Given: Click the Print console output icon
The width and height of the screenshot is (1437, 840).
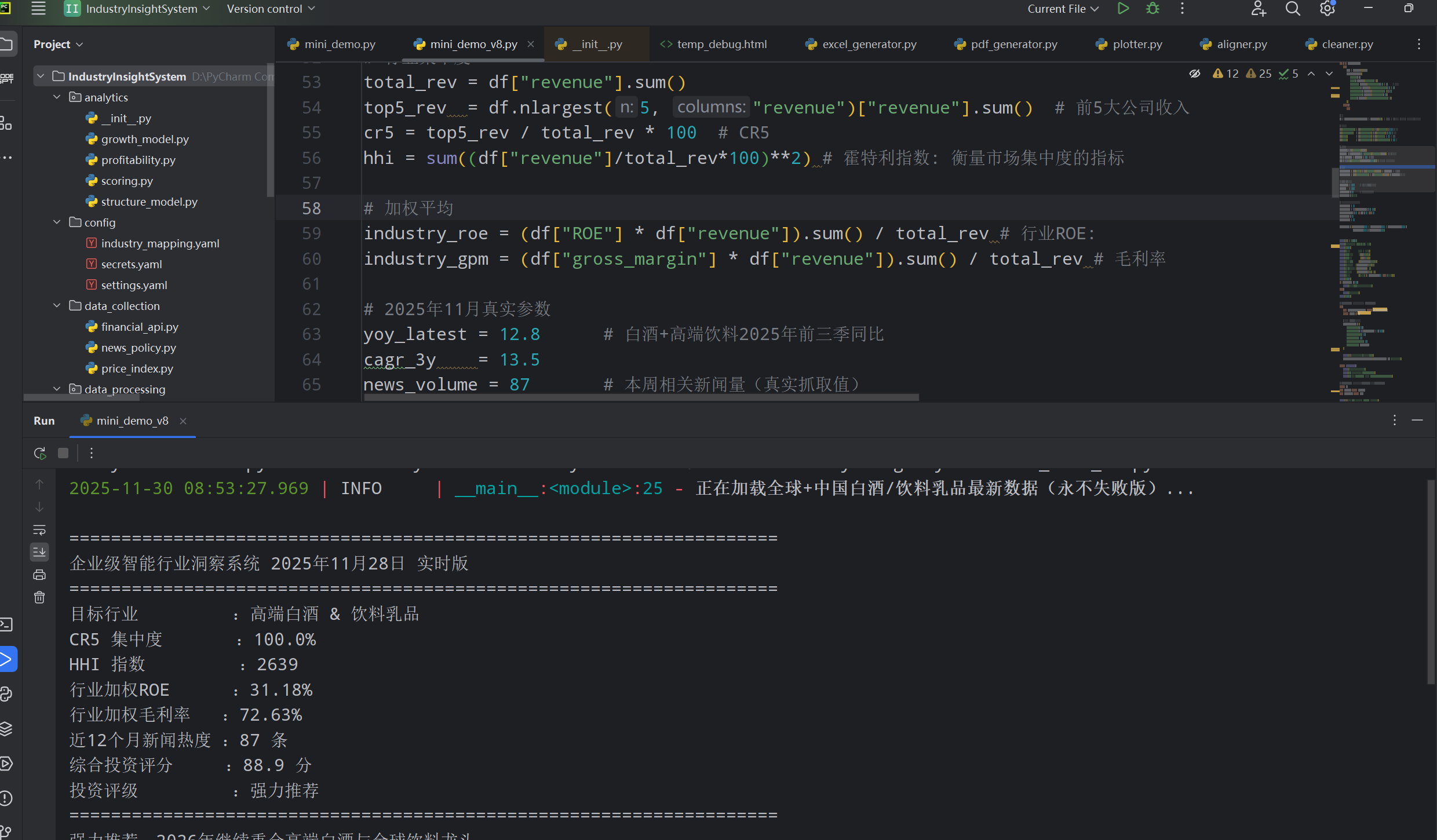Looking at the screenshot, I should (x=39, y=575).
